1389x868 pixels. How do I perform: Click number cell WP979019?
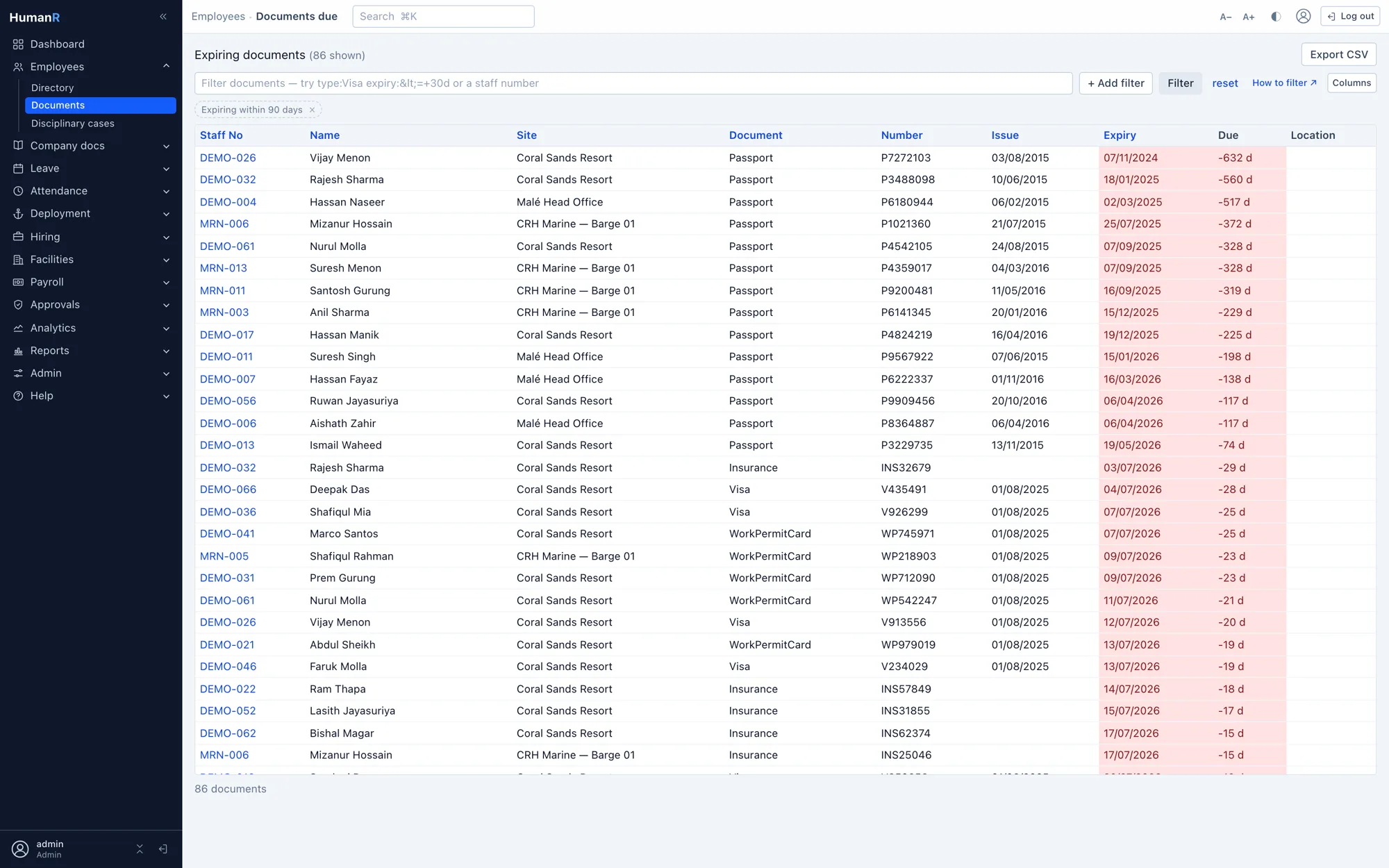(908, 645)
